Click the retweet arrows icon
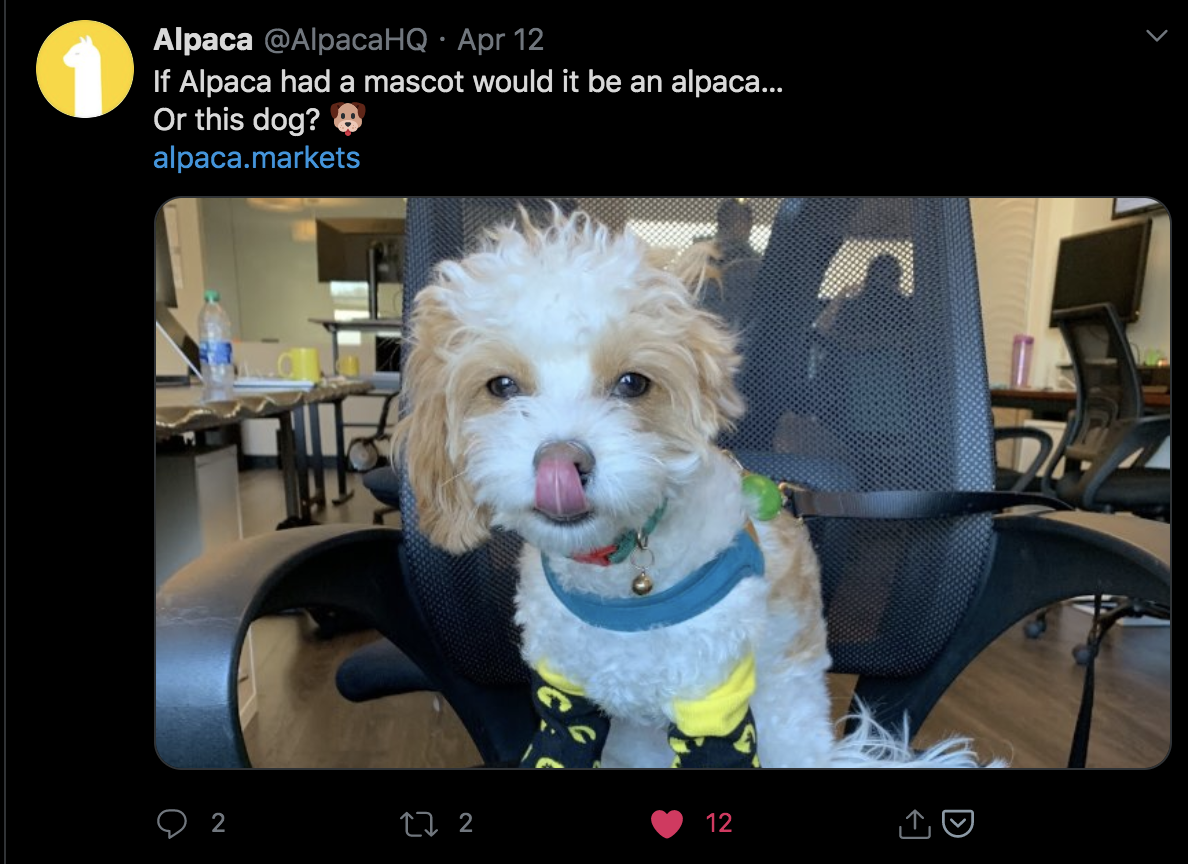The width and height of the screenshot is (1188, 864). coord(419,824)
